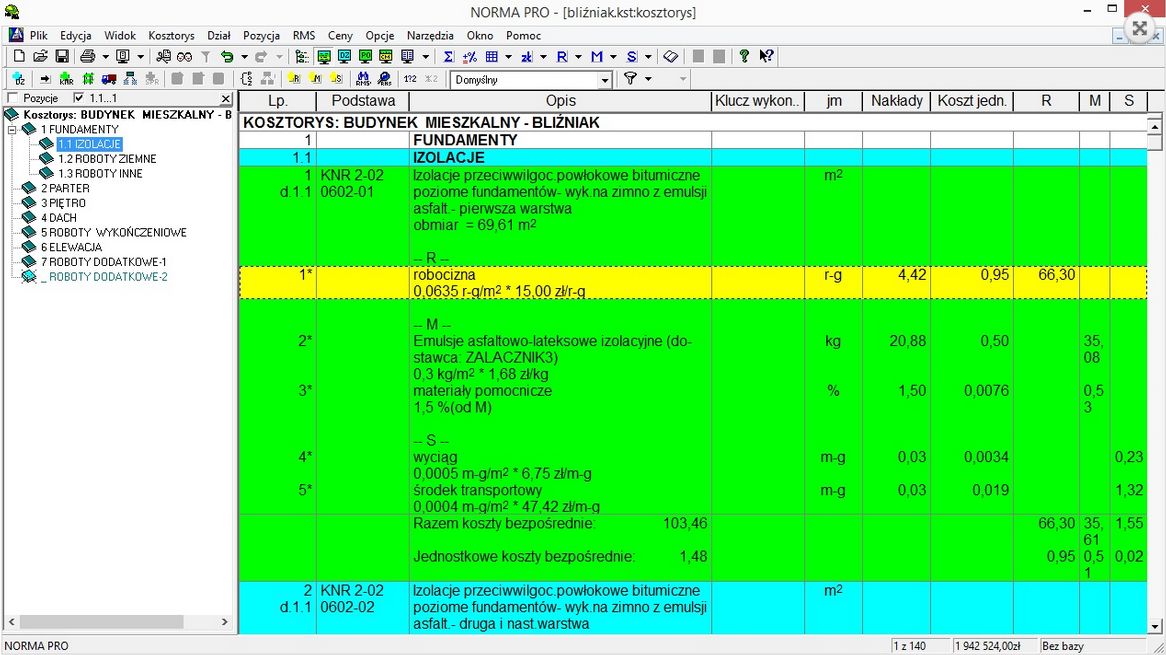This screenshot has height=655, width=1166.
Task: Click the Klucz wykon.. column header
Action: 757,101
